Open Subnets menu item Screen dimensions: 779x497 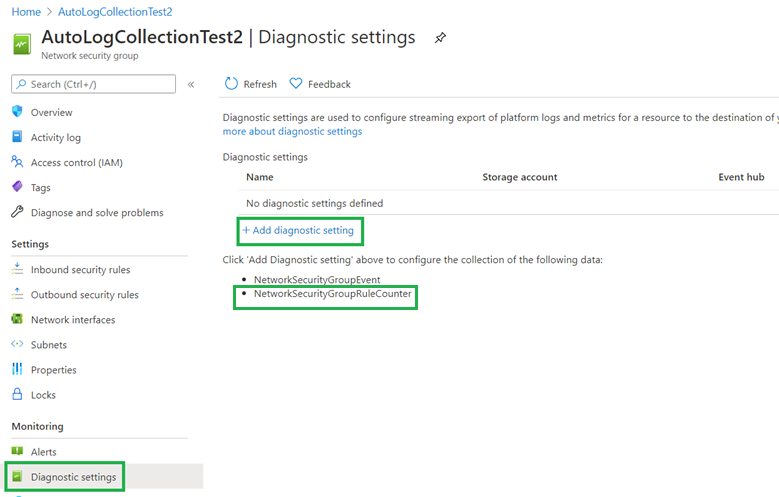point(49,344)
